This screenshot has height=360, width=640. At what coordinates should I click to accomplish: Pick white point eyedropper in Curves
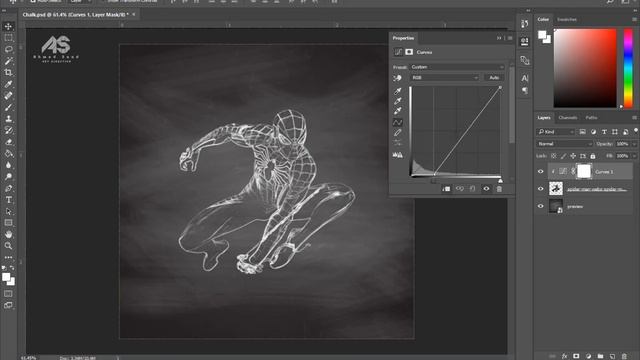pyautogui.click(x=398, y=111)
